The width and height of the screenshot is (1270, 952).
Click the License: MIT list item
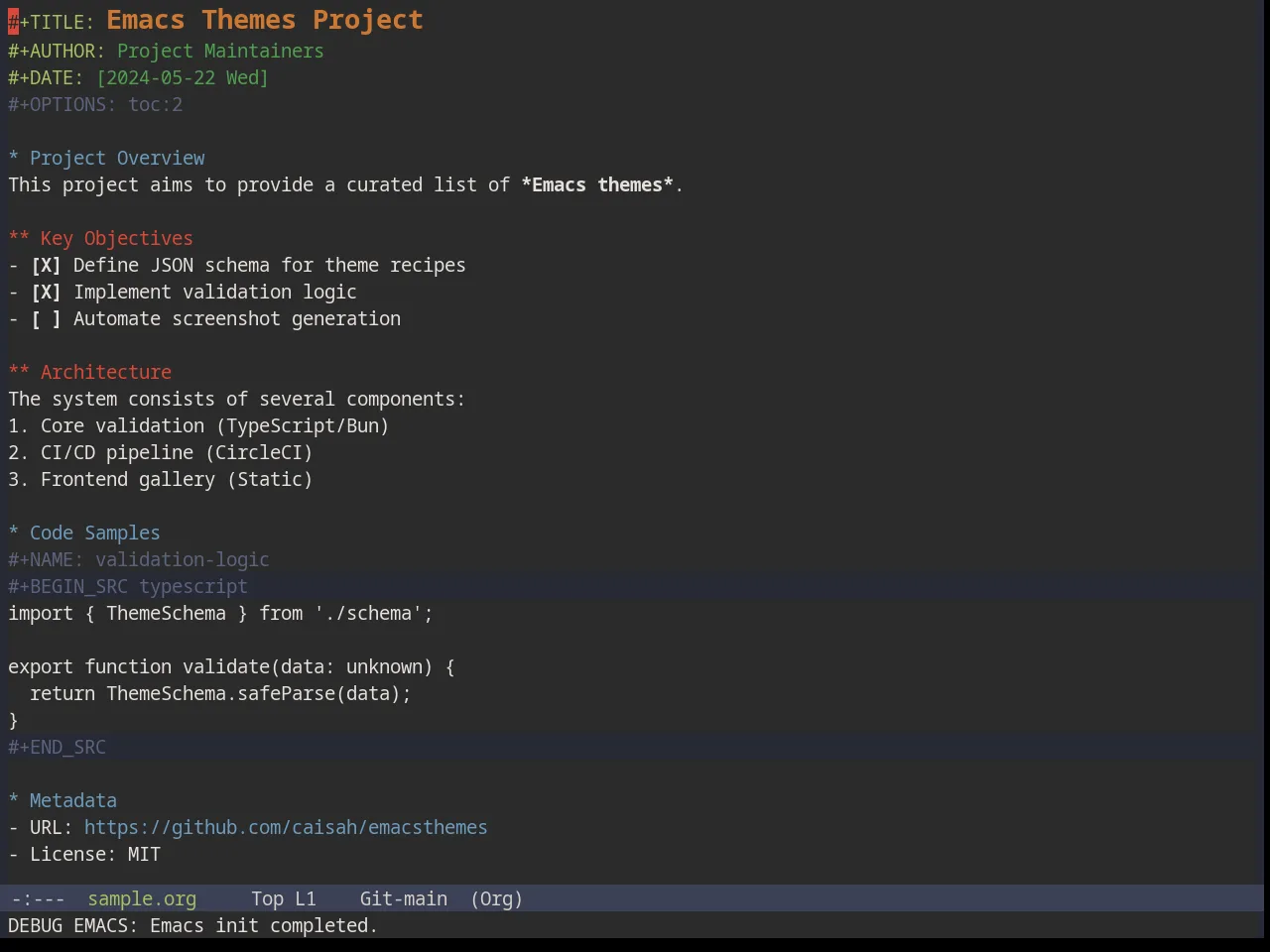[x=84, y=855]
